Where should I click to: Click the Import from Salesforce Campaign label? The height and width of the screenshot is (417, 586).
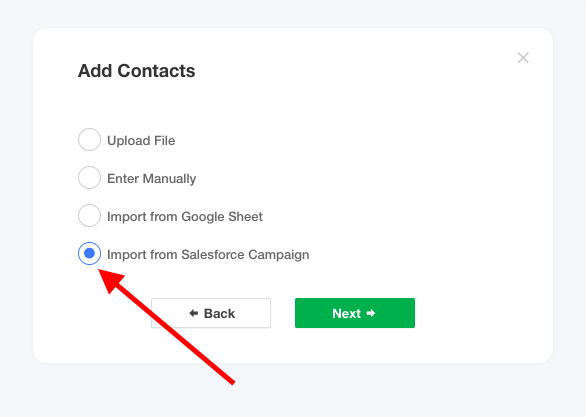click(x=208, y=254)
